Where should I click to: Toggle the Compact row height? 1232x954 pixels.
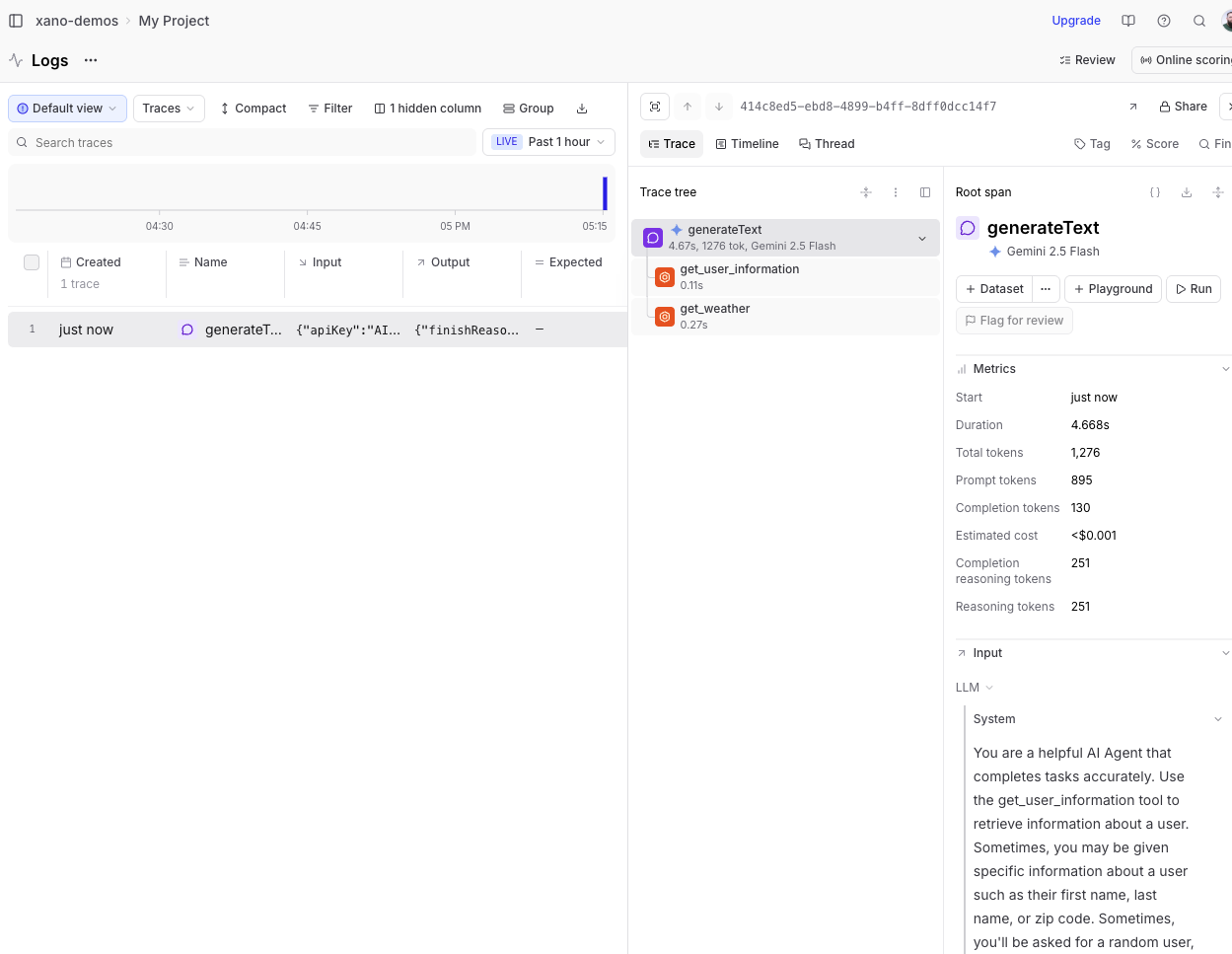(x=254, y=109)
